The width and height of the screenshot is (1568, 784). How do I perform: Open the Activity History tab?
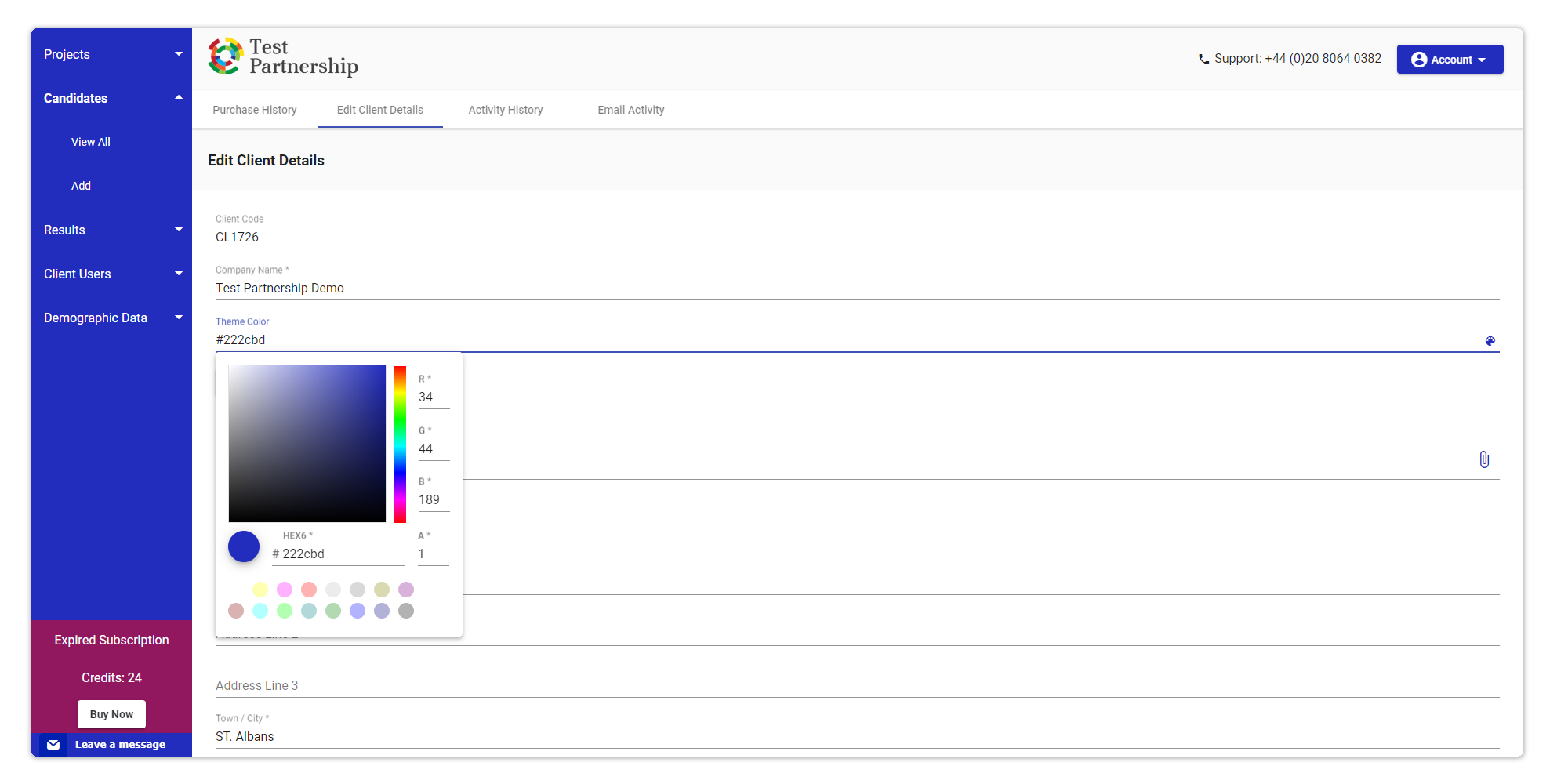pos(506,110)
